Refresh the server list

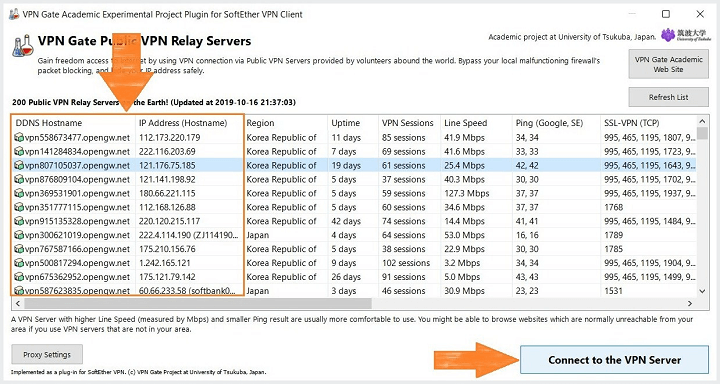(x=668, y=97)
